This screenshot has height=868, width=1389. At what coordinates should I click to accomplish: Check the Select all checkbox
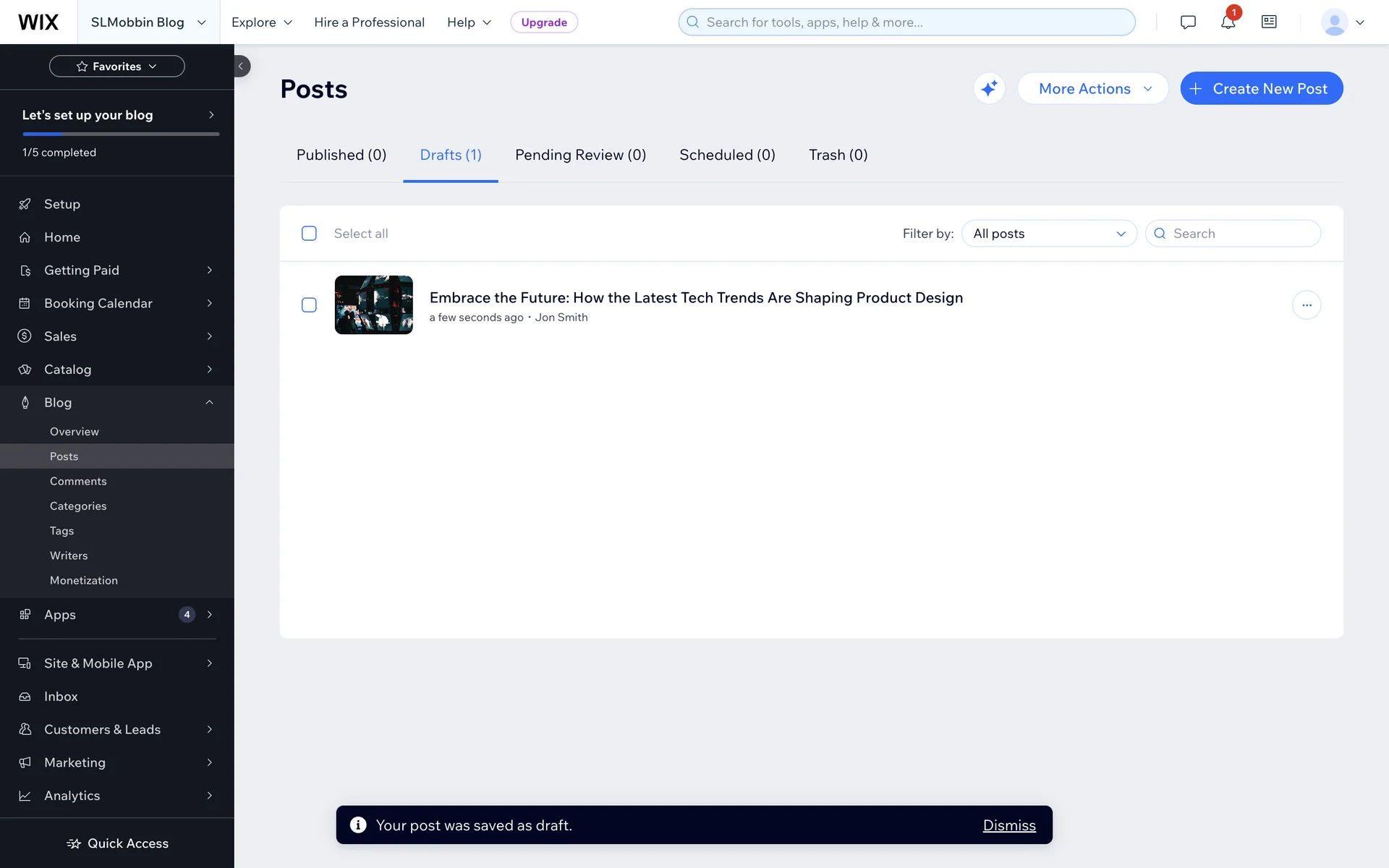[x=309, y=234]
